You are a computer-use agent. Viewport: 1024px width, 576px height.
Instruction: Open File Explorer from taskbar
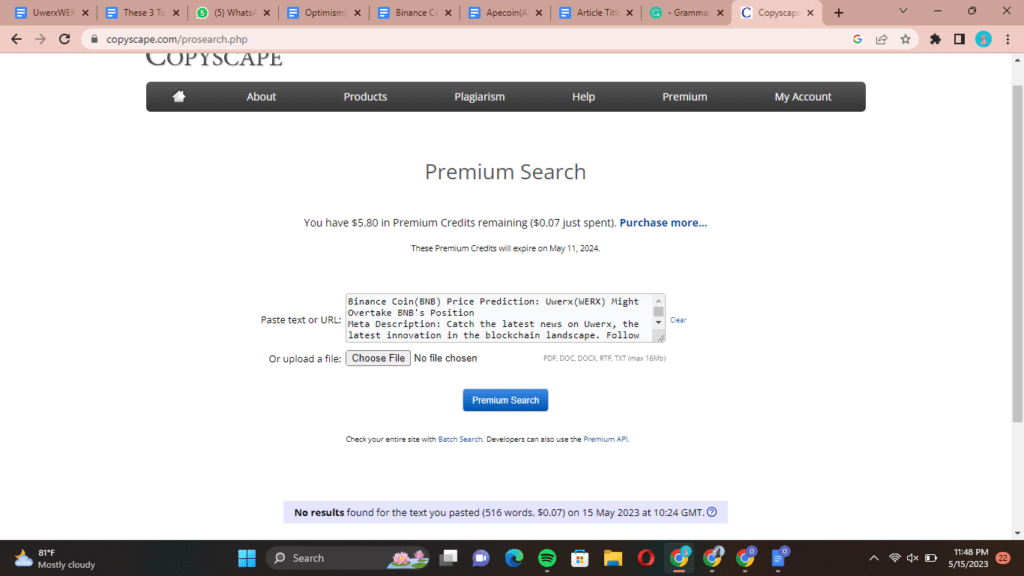pyautogui.click(x=613, y=558)
